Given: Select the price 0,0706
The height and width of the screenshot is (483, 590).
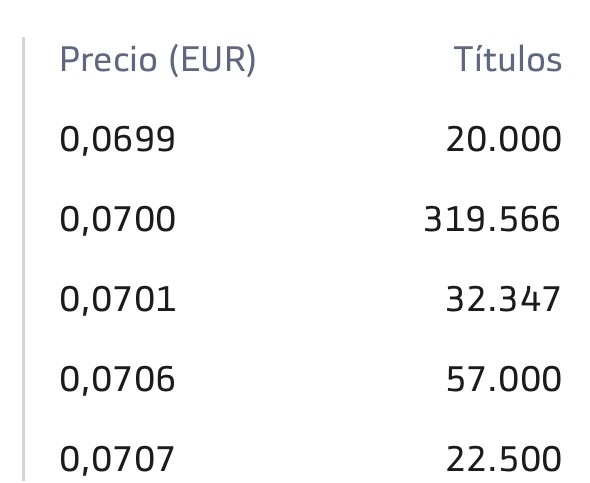Looking at the screenshot, I should pos(117,380).
